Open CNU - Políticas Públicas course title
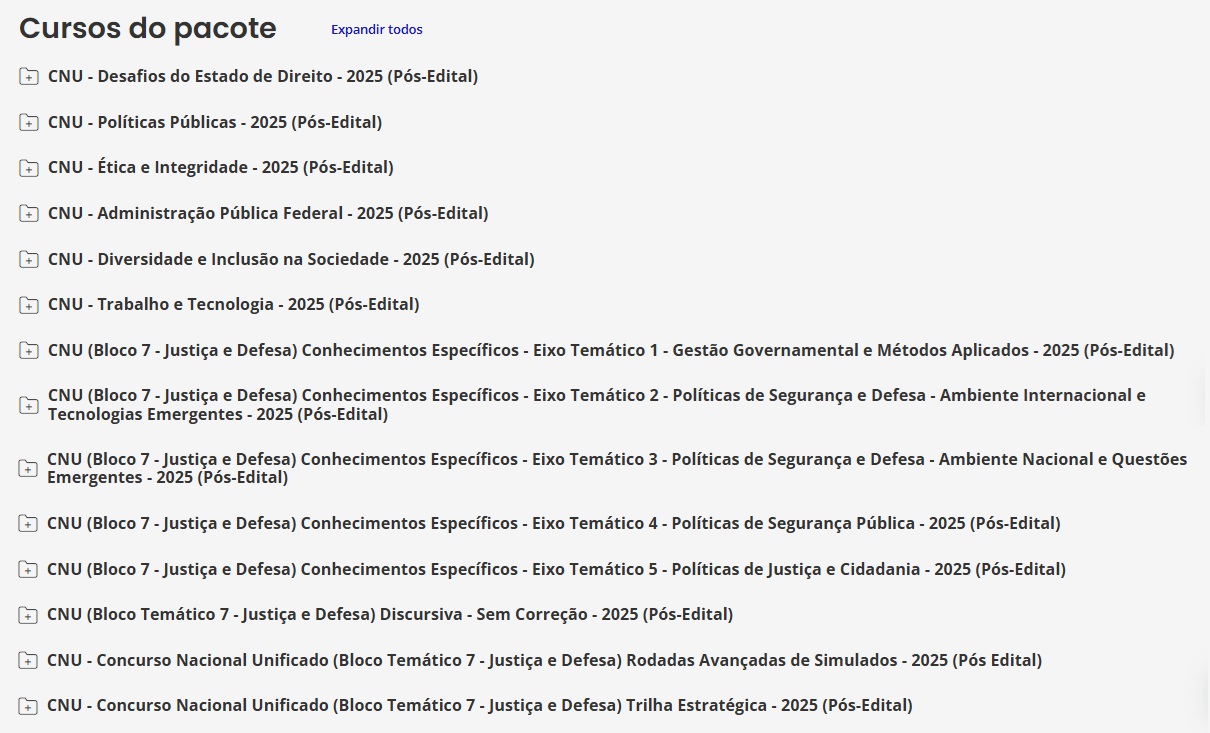The image size is (1210, 733). click(x=215, y=123)
